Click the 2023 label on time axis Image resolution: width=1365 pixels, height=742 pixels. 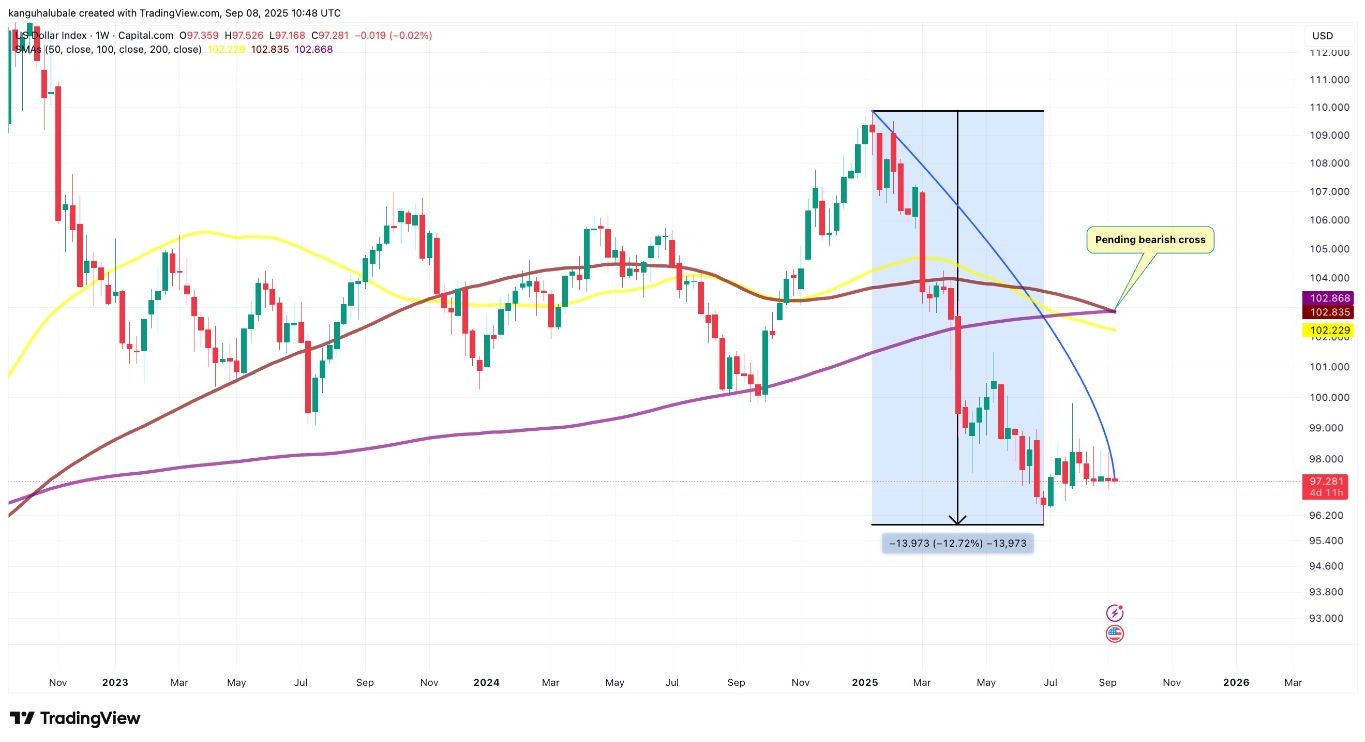click(x=115, y=683)
